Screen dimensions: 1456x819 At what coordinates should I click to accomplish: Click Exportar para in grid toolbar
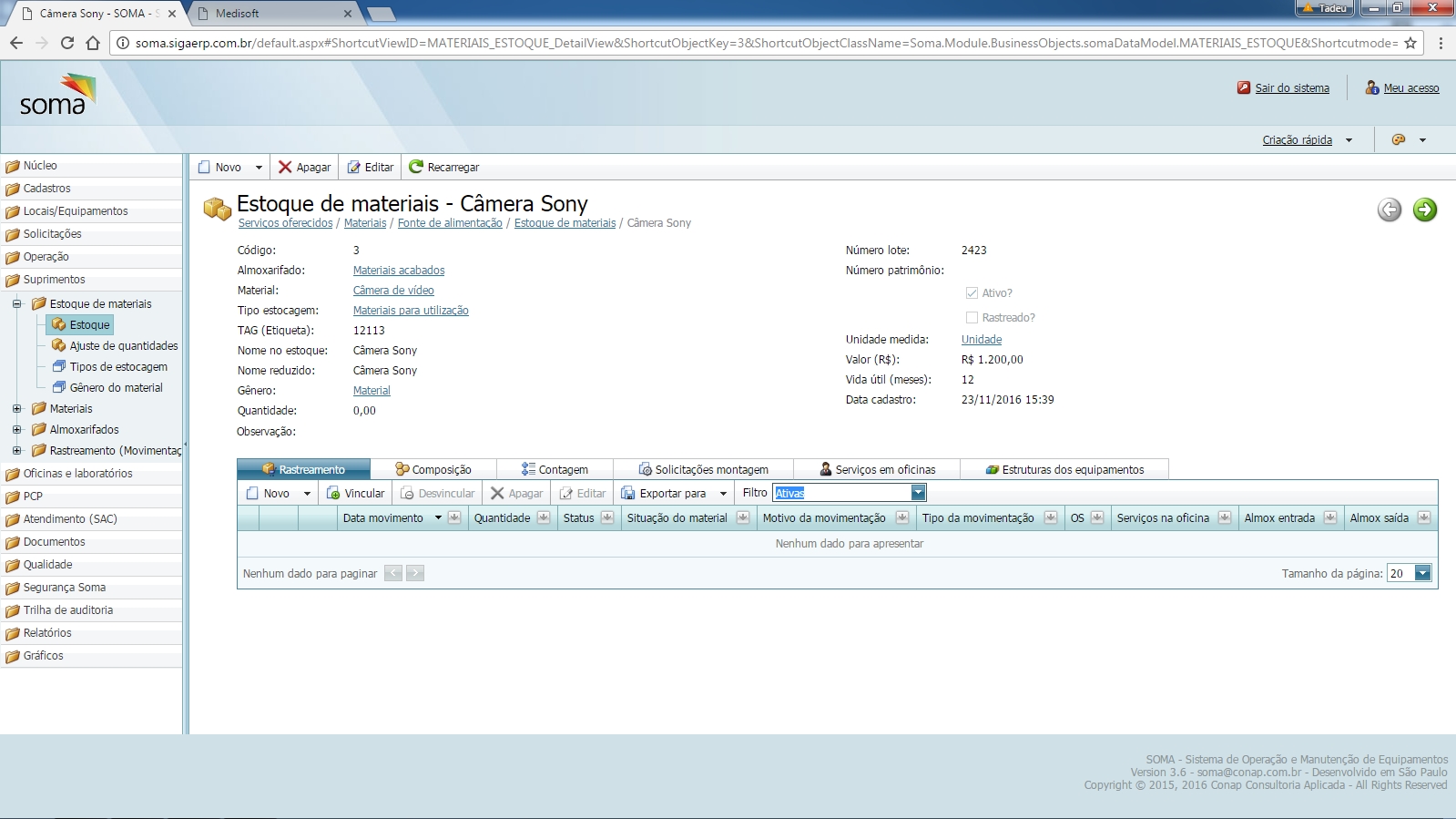tap(664, 493)
